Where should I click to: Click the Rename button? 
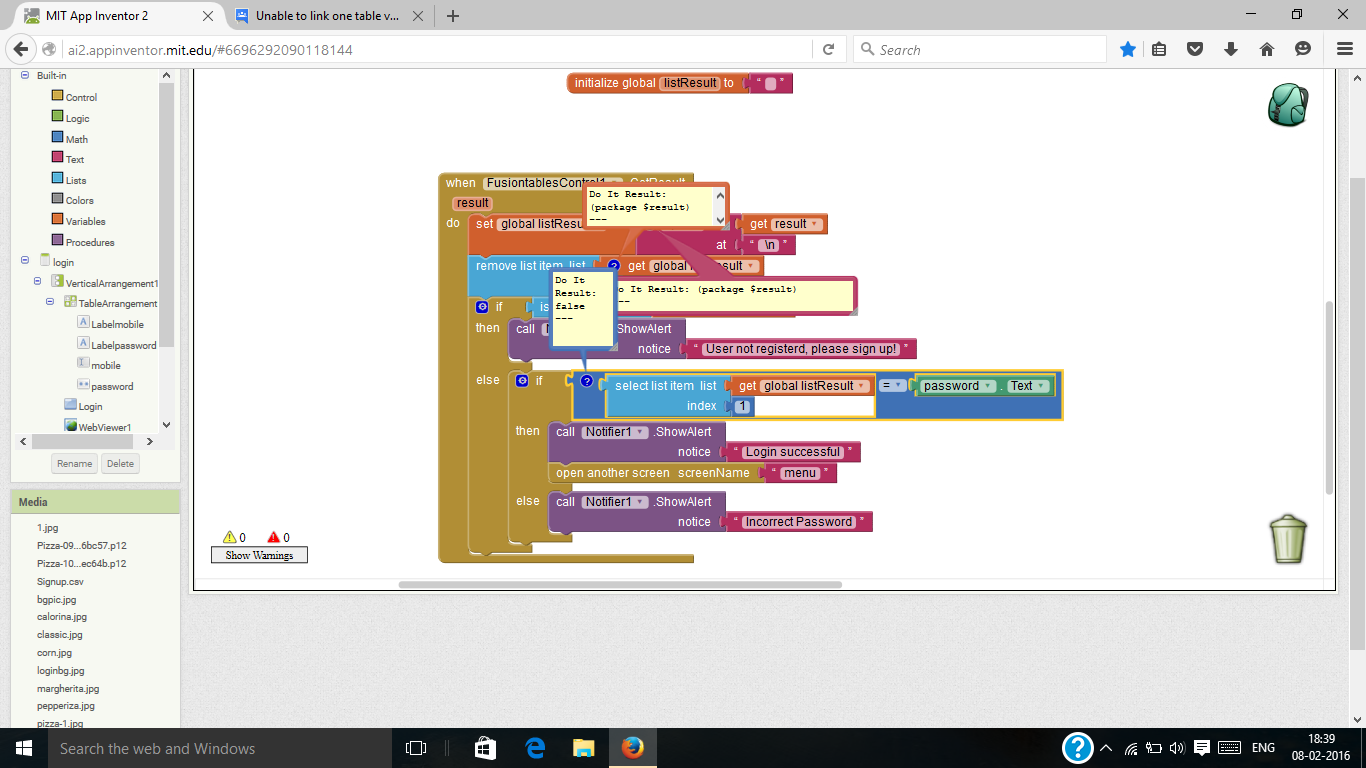(75, 464)
